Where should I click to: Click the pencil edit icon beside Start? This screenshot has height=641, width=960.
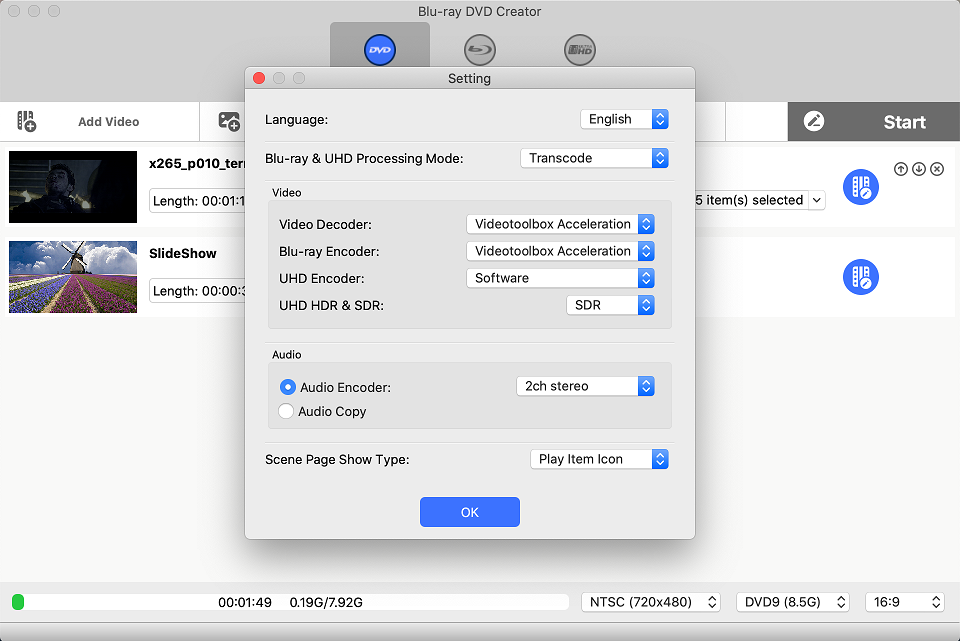tap(814, 122)
